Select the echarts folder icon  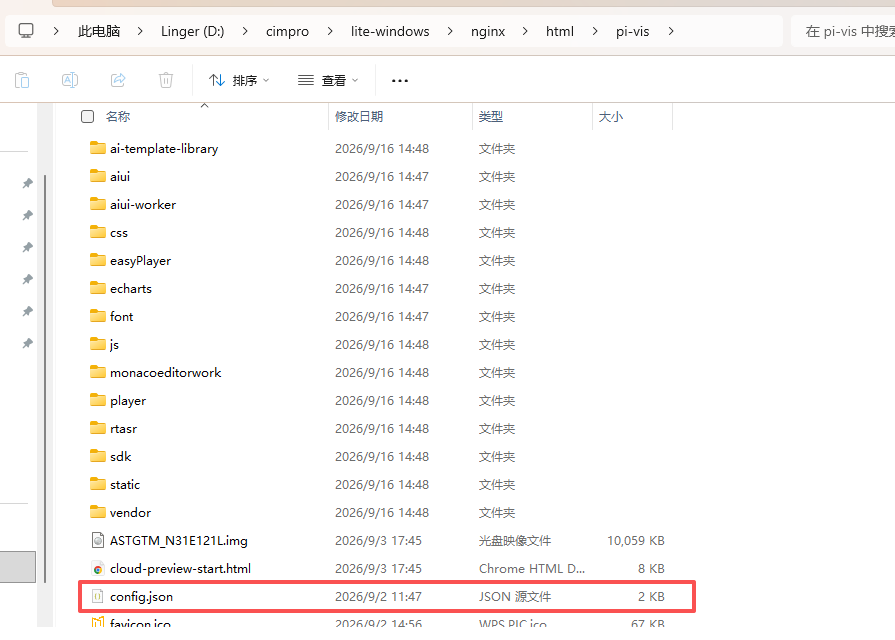coord(98,288)
